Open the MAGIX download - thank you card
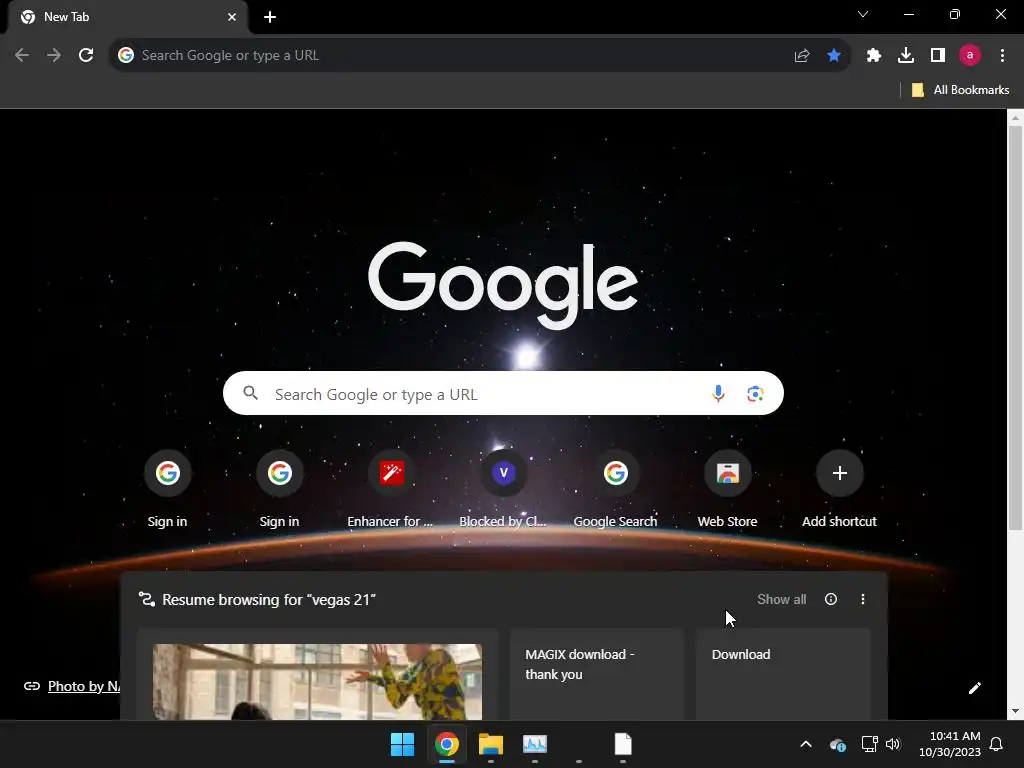Screen dimensions: 1024x768 pos(597,674)
